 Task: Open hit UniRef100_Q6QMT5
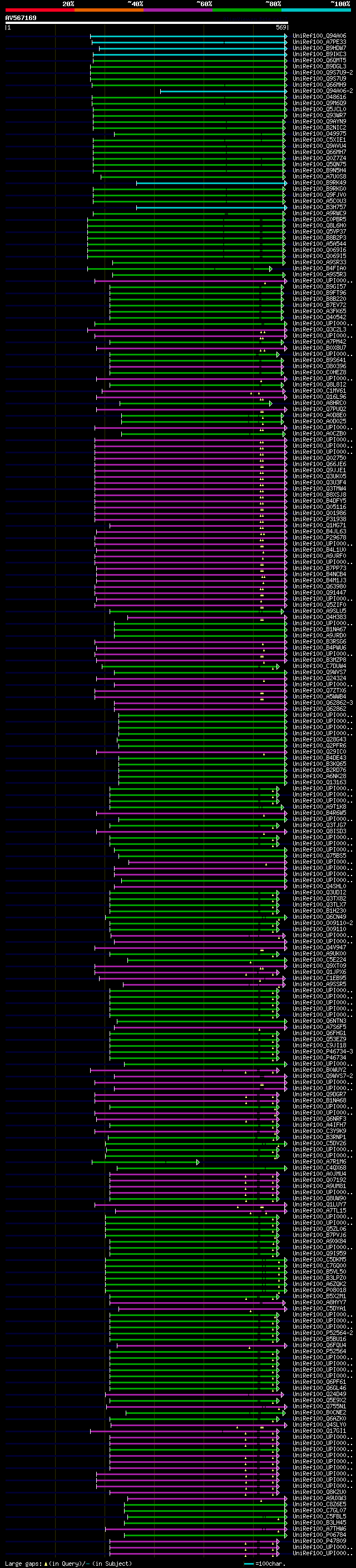point(319,60)
